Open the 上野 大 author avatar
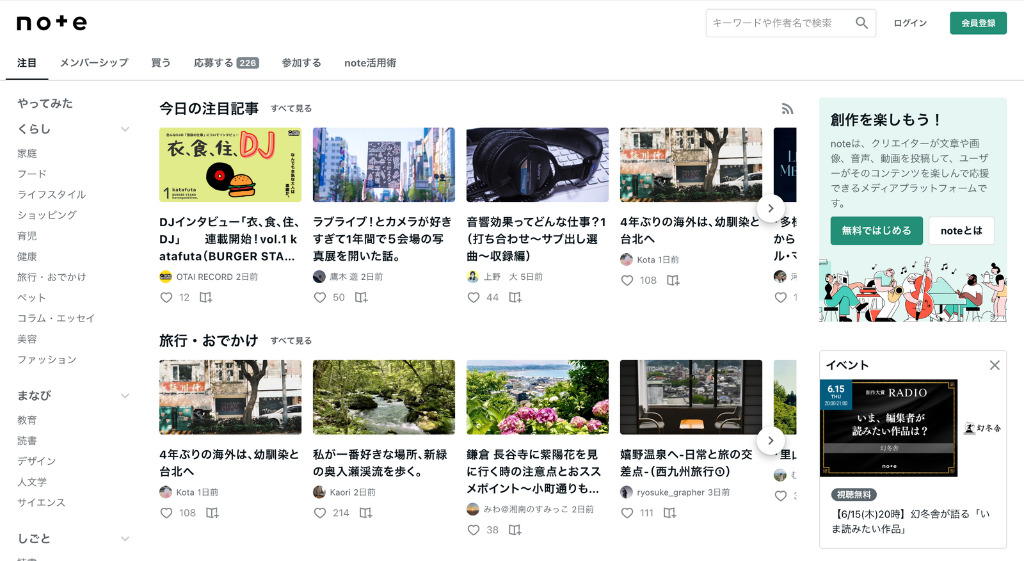 tap(473, 277)
